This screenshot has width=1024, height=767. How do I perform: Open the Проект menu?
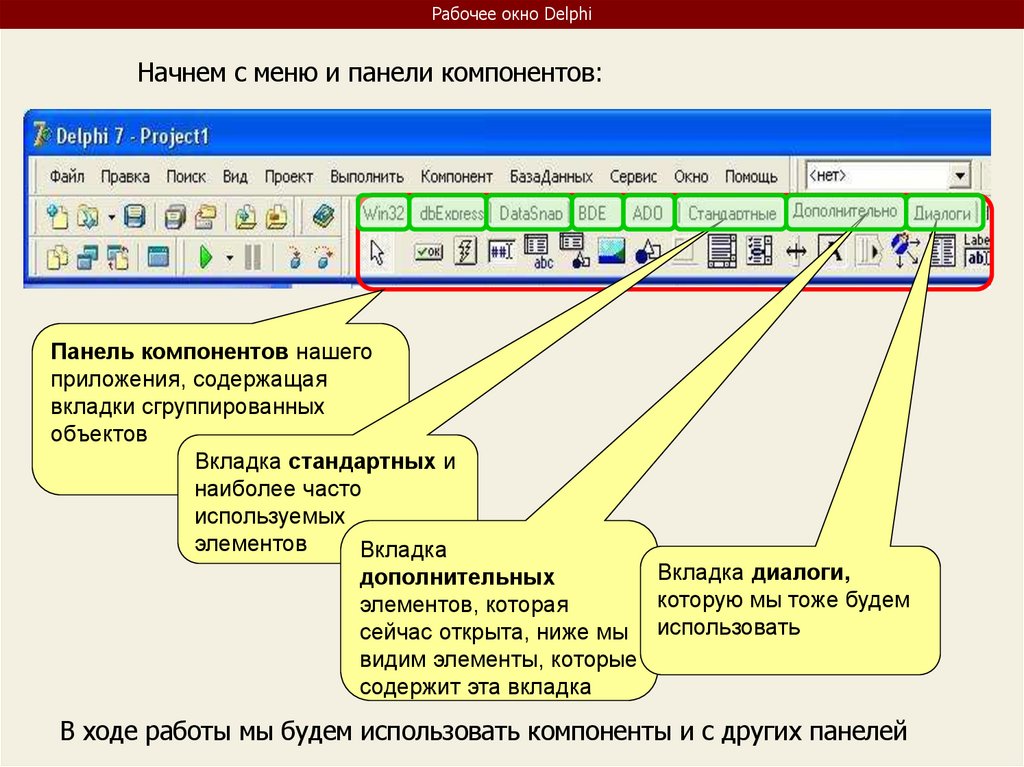(x=288, y=176)
